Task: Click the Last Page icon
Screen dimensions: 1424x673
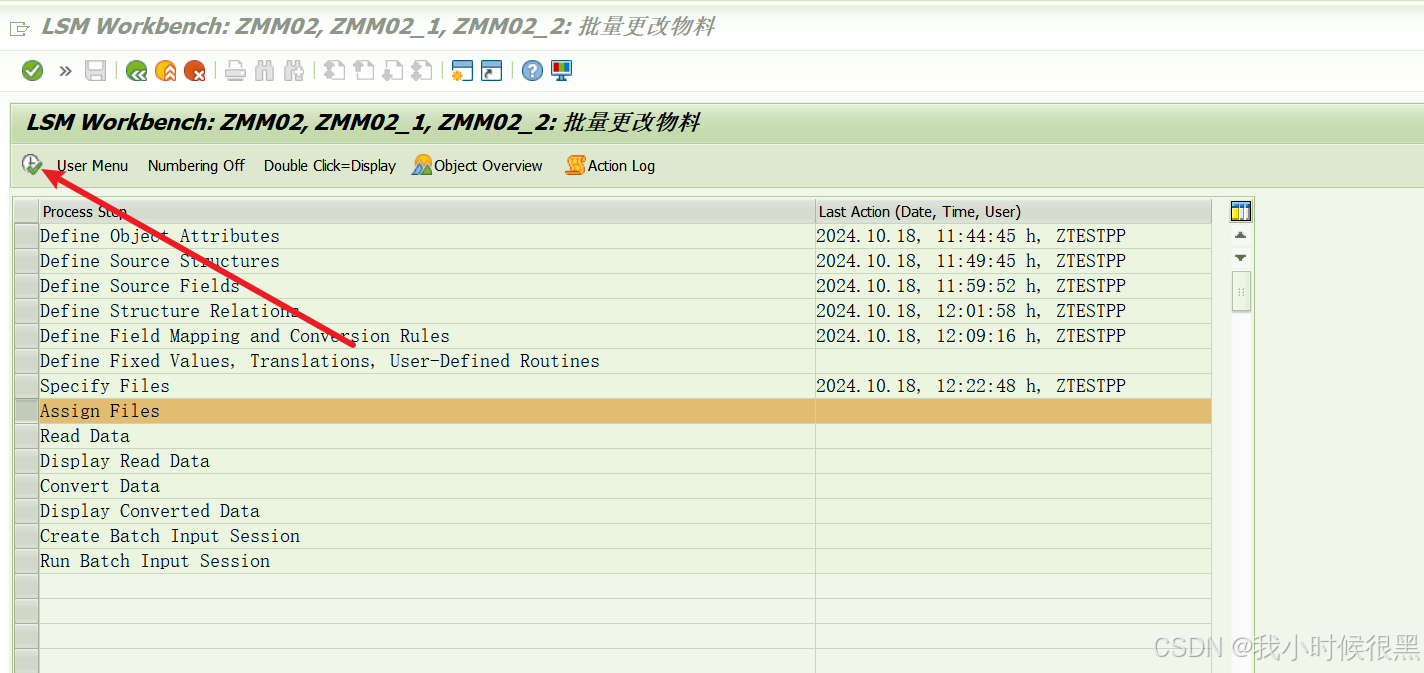Action: (421, 70)
